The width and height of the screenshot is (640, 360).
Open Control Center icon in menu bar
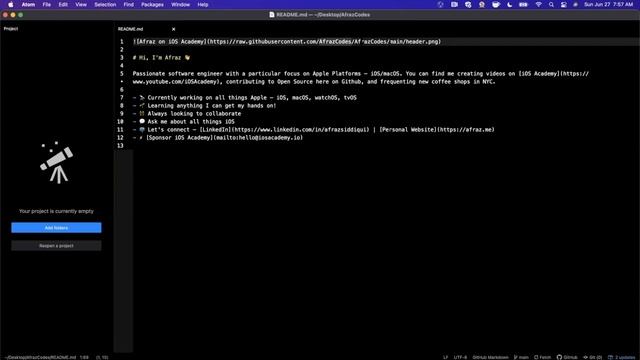[x=564, y=4]
